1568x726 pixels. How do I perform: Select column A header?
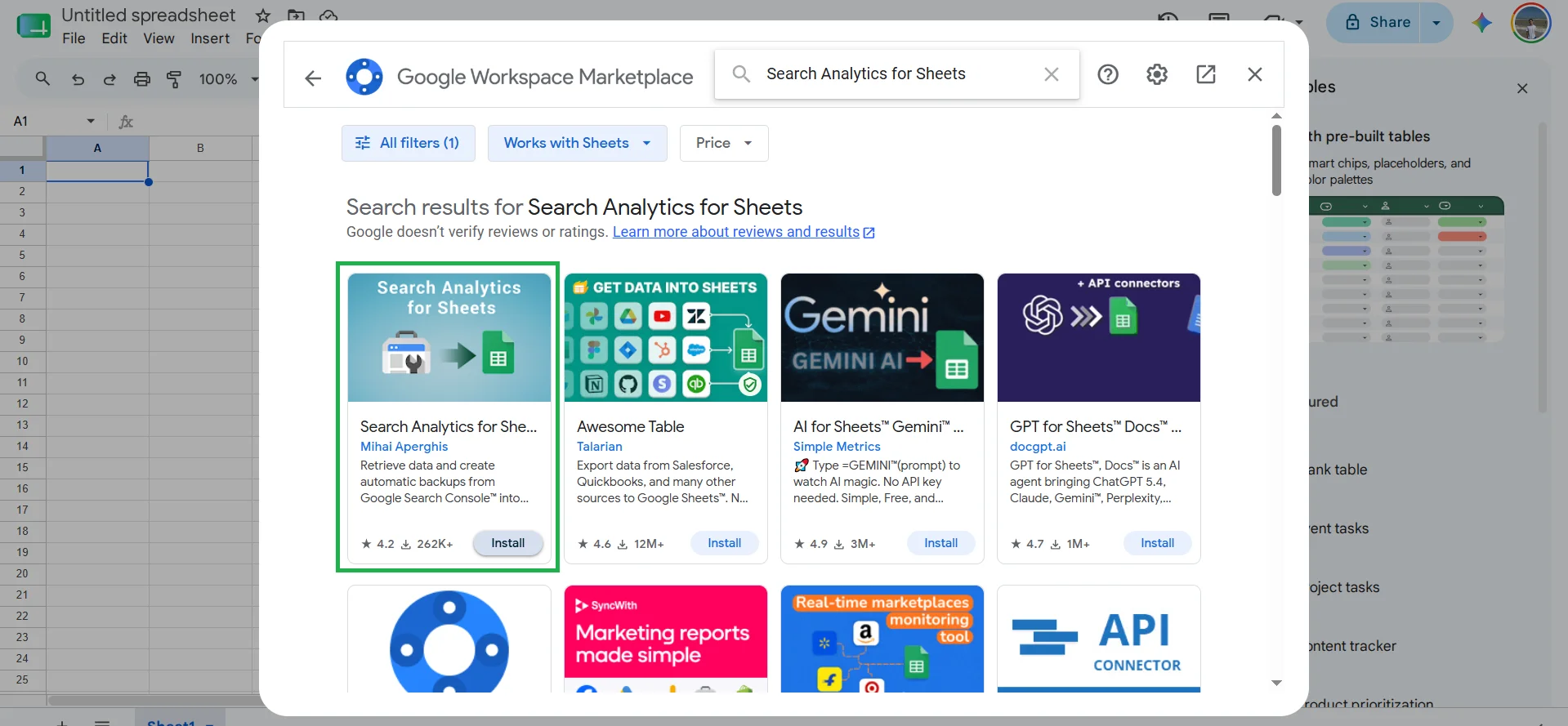click(97, 148)
